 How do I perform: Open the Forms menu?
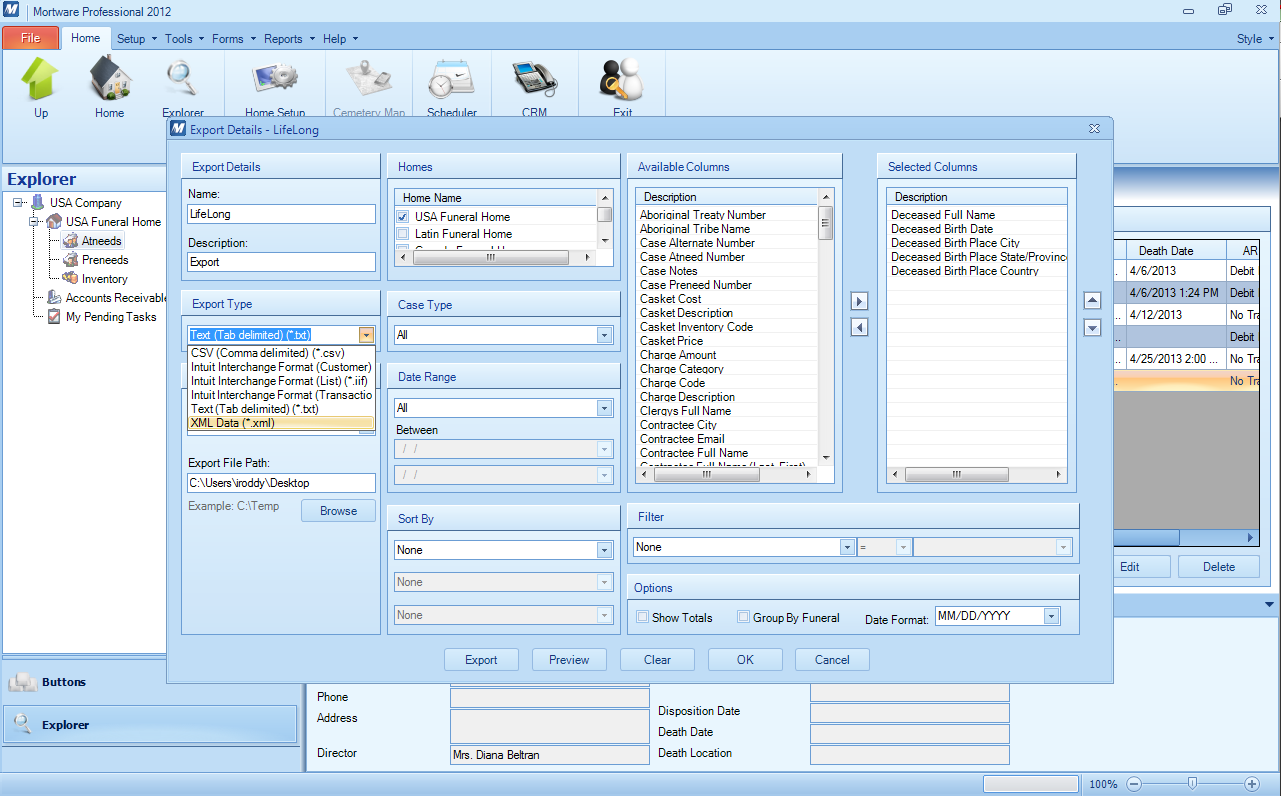pos(233,39)
